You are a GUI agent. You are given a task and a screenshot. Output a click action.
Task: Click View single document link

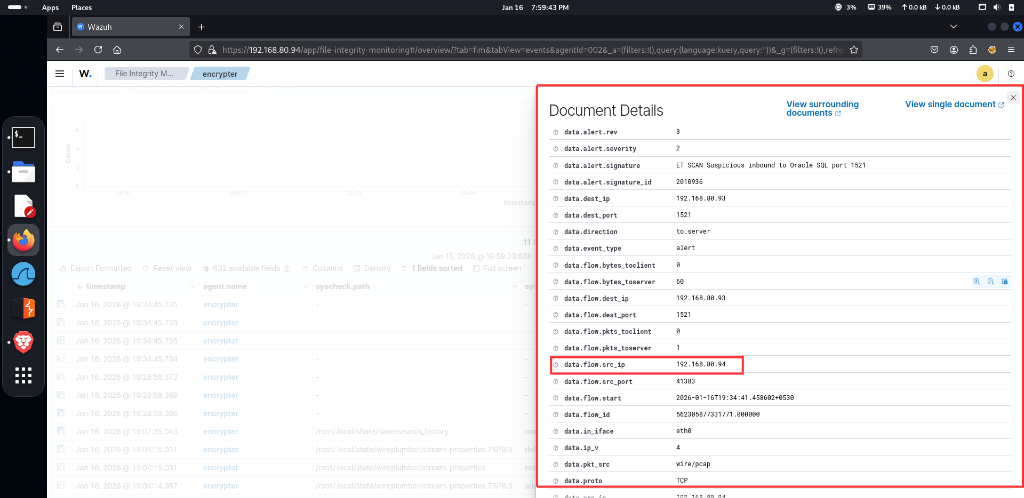[x=954, y=104]
